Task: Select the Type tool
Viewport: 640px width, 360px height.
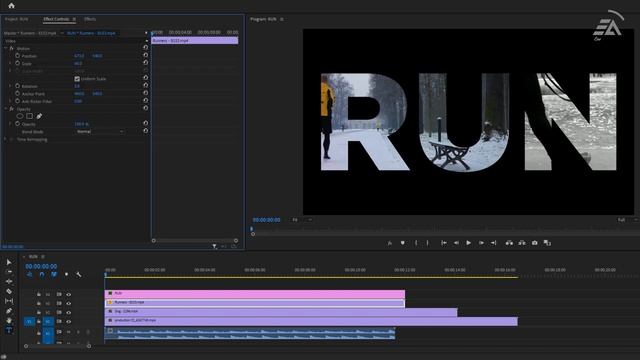Action: (x=9, y=330)
